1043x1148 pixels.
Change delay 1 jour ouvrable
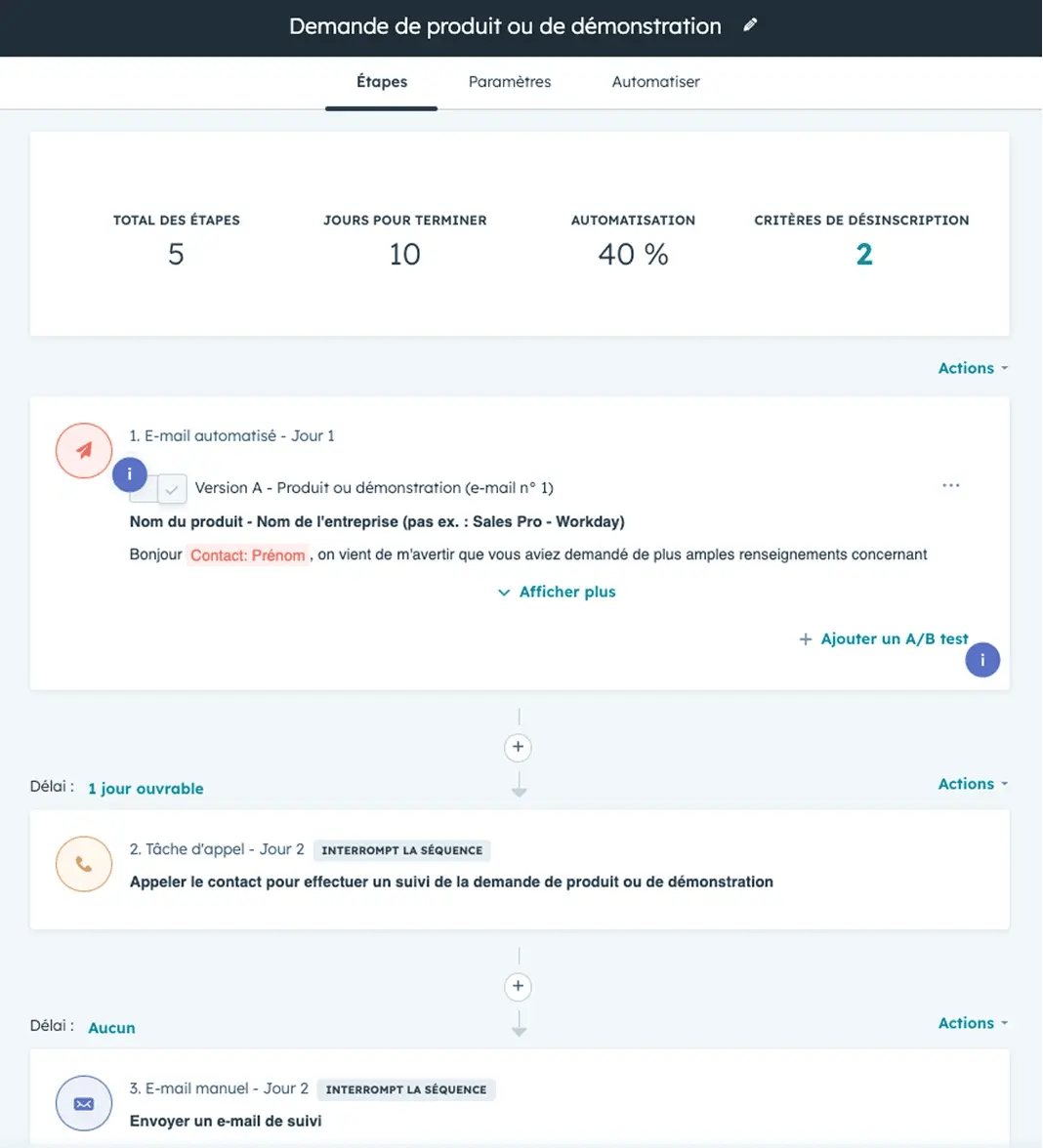click(146, 789)
